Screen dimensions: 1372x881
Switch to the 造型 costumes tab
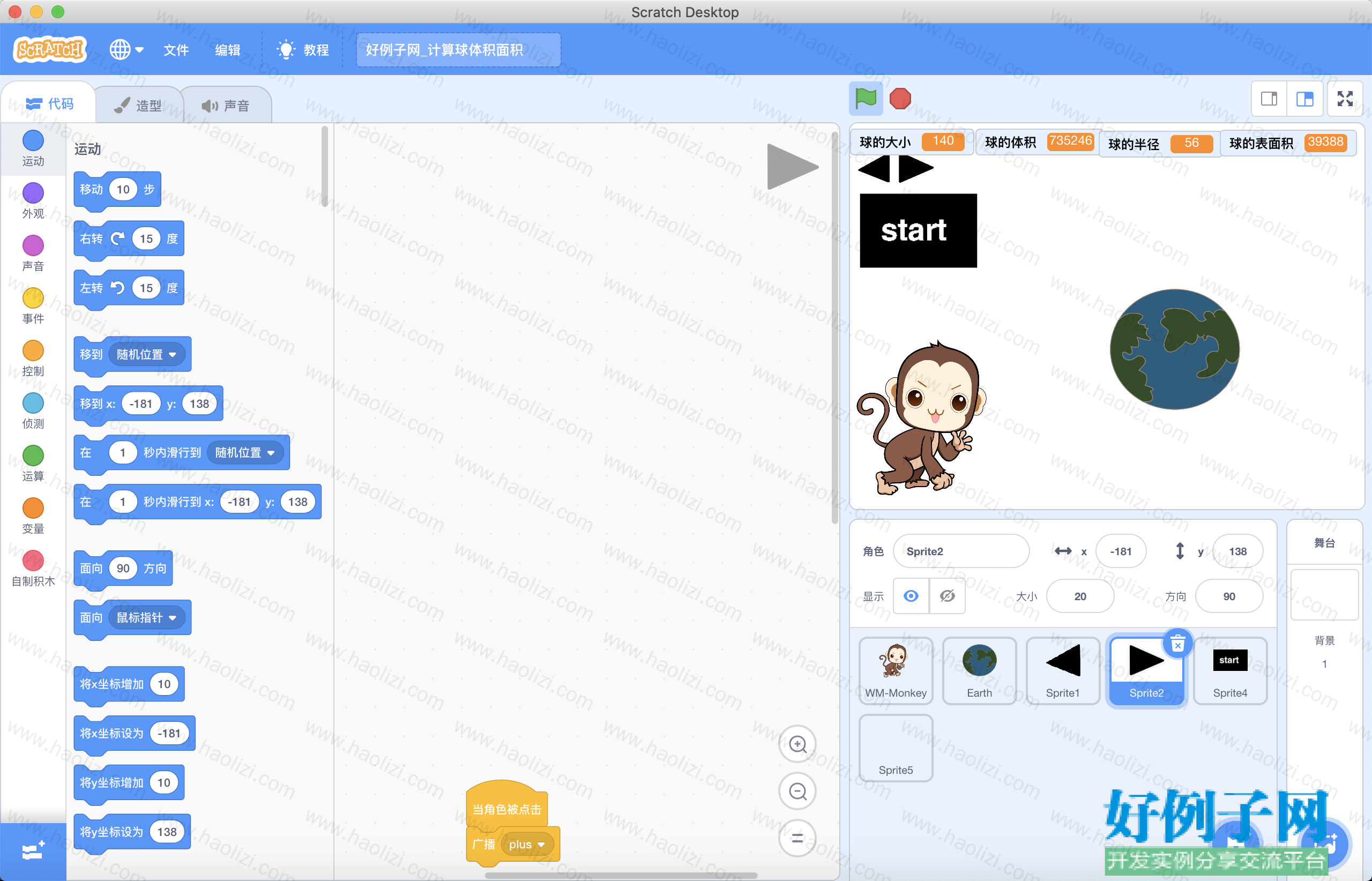(x=138, y=105)
